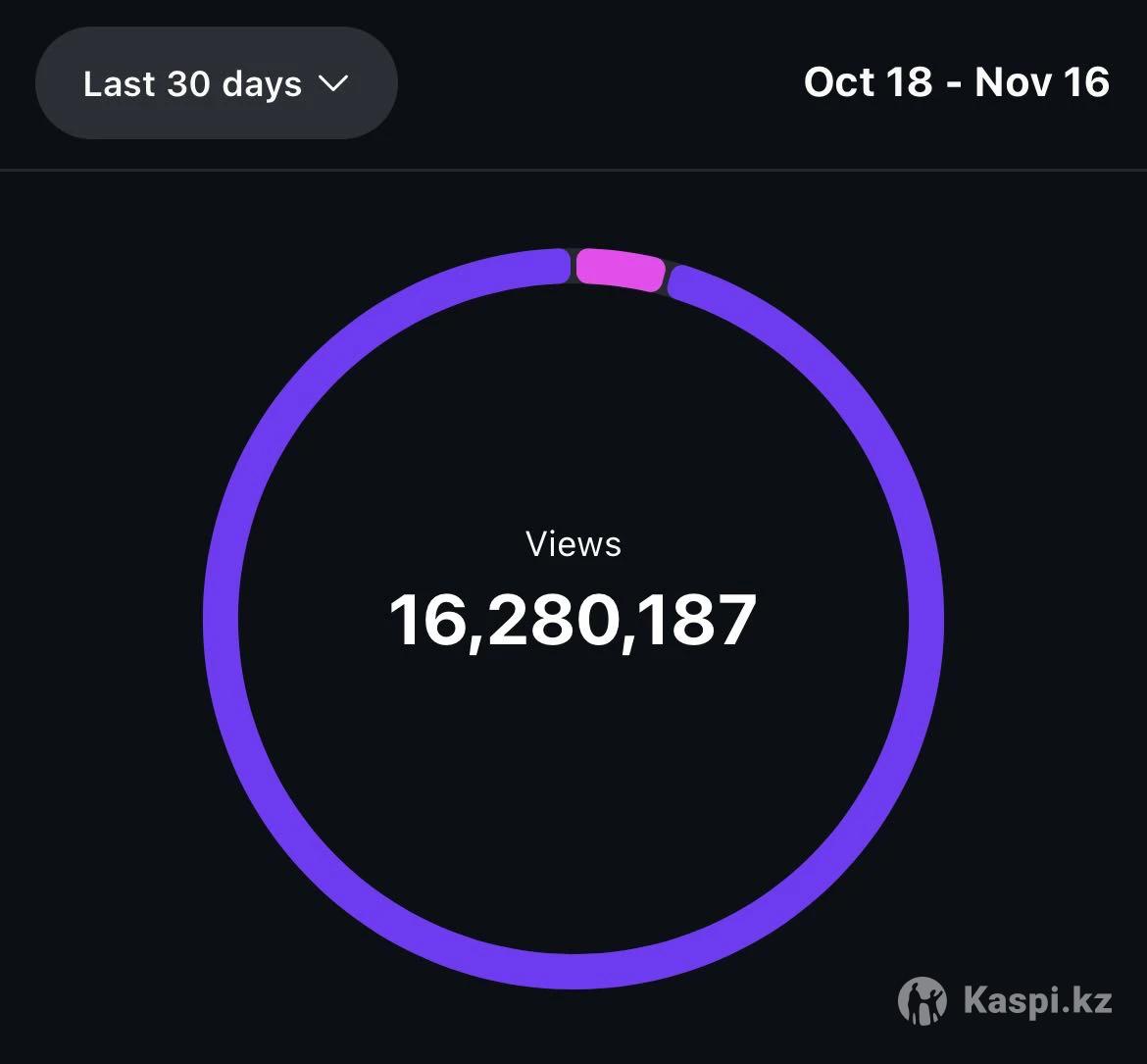Click the "Last 30 days" text label
Image resolution: width=1147 pixels, height=1064 pixels.
click(192, 83)
